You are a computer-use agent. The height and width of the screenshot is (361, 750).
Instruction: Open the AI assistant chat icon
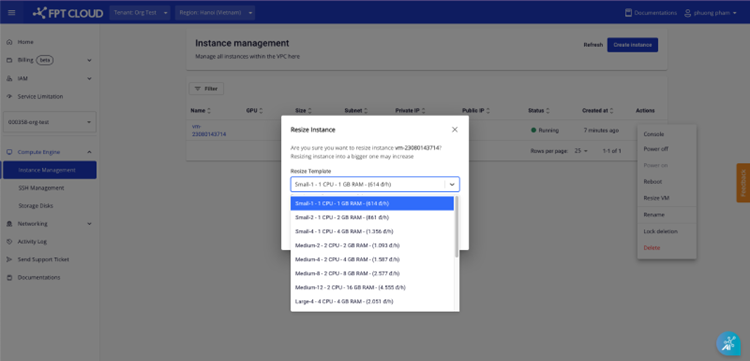(728, 343)
